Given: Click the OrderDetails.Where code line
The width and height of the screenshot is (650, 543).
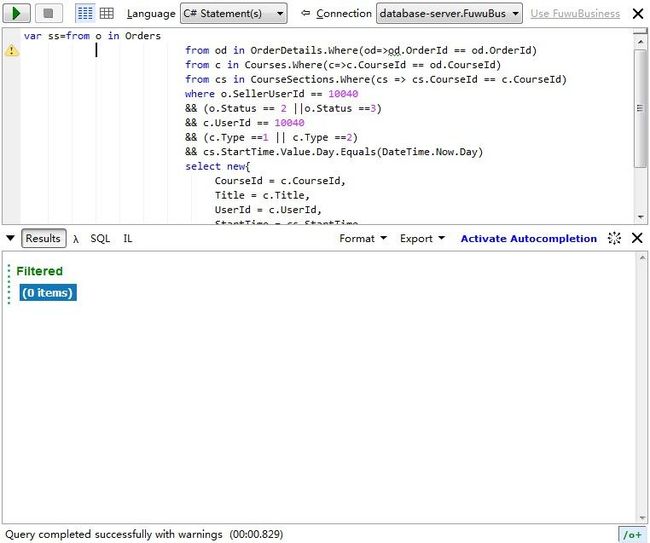Looking at the screenshot, I should tap(361, 51).
